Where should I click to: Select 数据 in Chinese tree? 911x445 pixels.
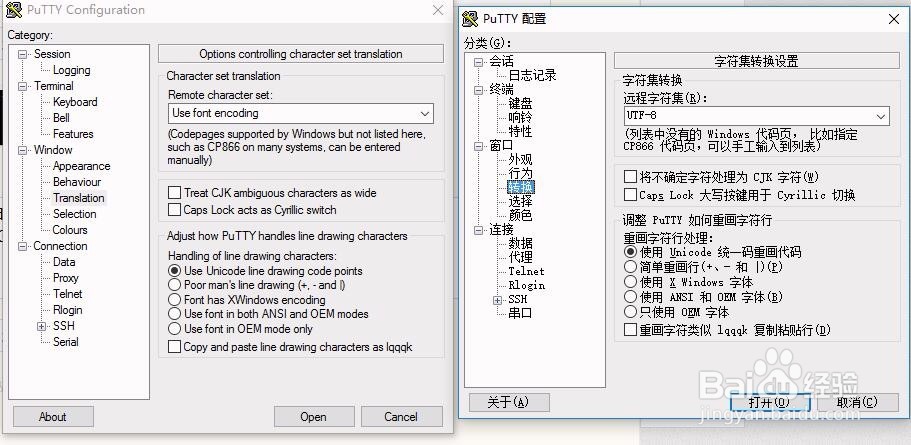pos(520,243)
